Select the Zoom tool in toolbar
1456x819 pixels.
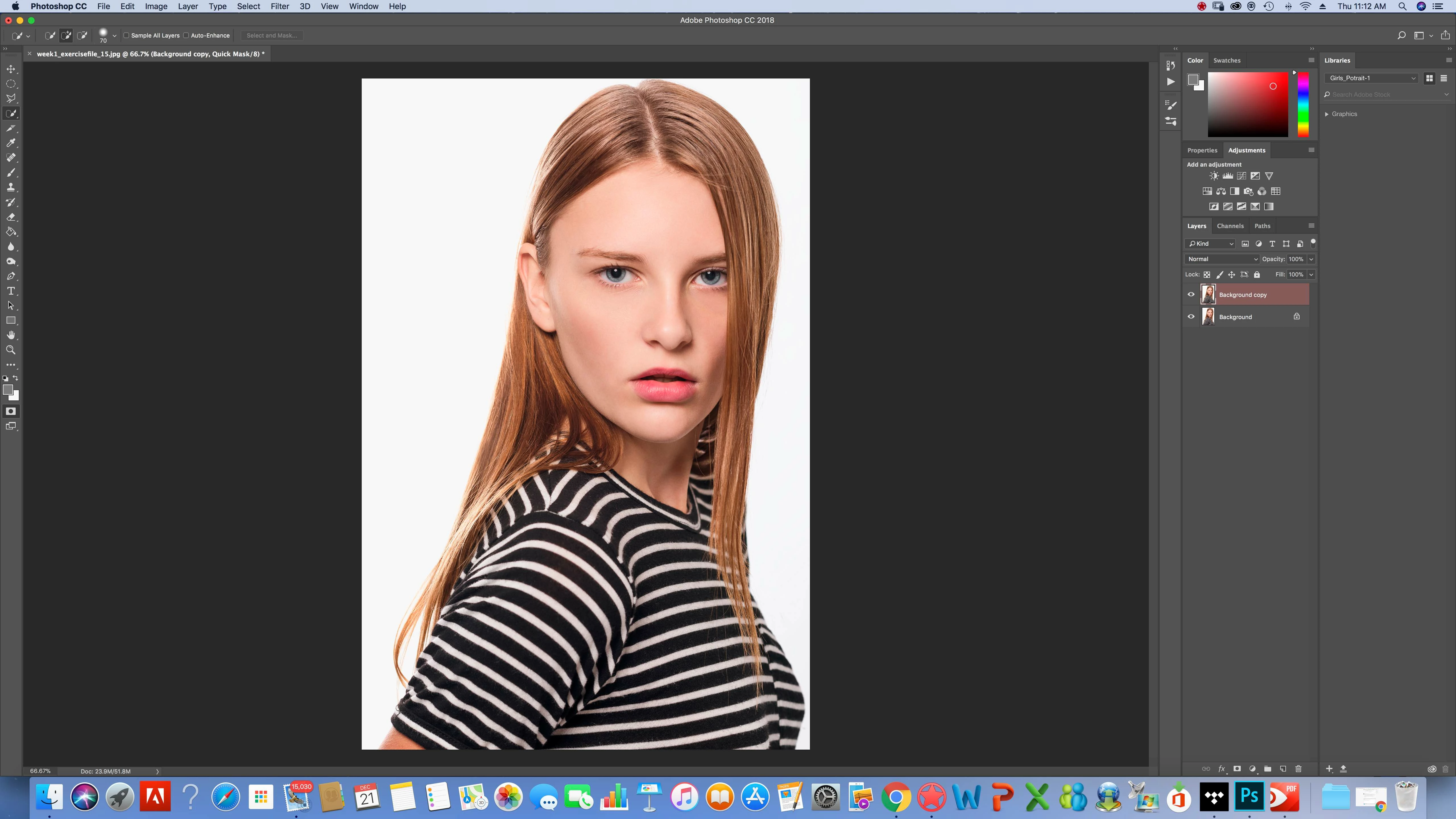point(11,350)
